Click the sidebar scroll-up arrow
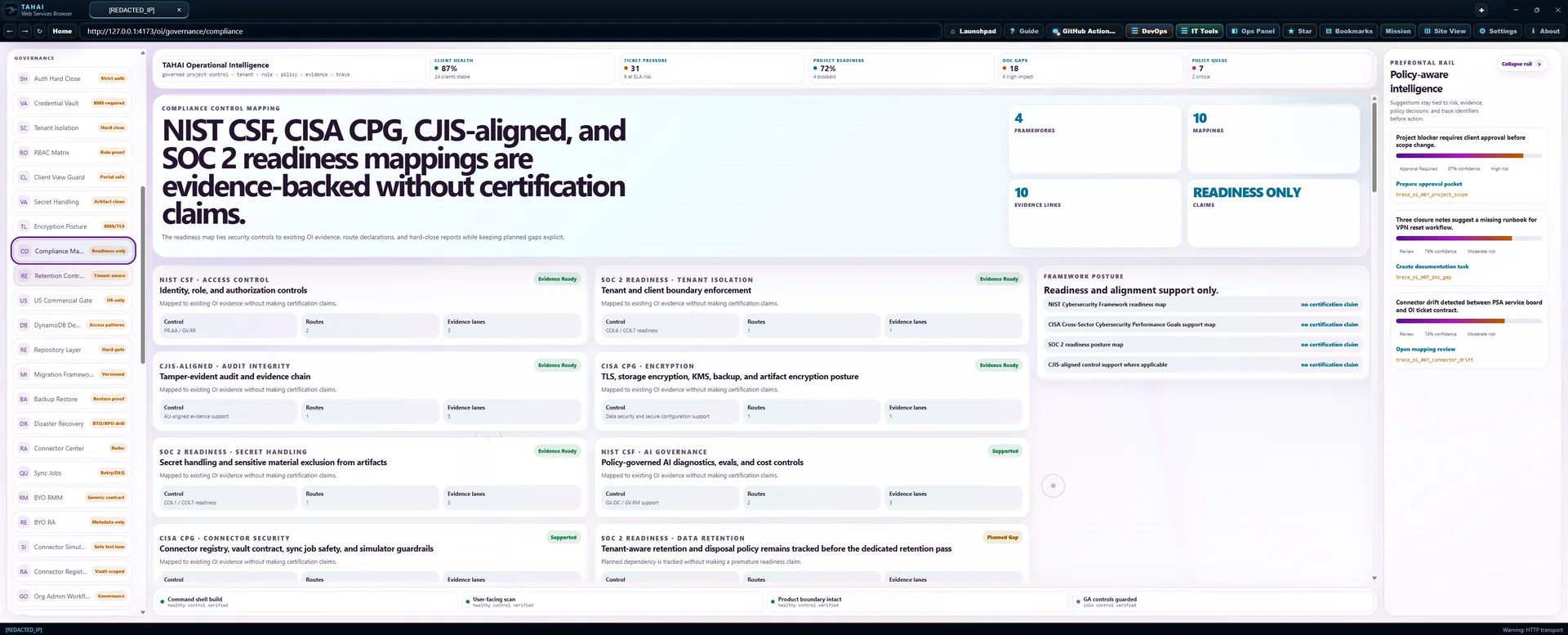Image resolution: width=1568 pixels, height=635 pixels. pos(143,53)
